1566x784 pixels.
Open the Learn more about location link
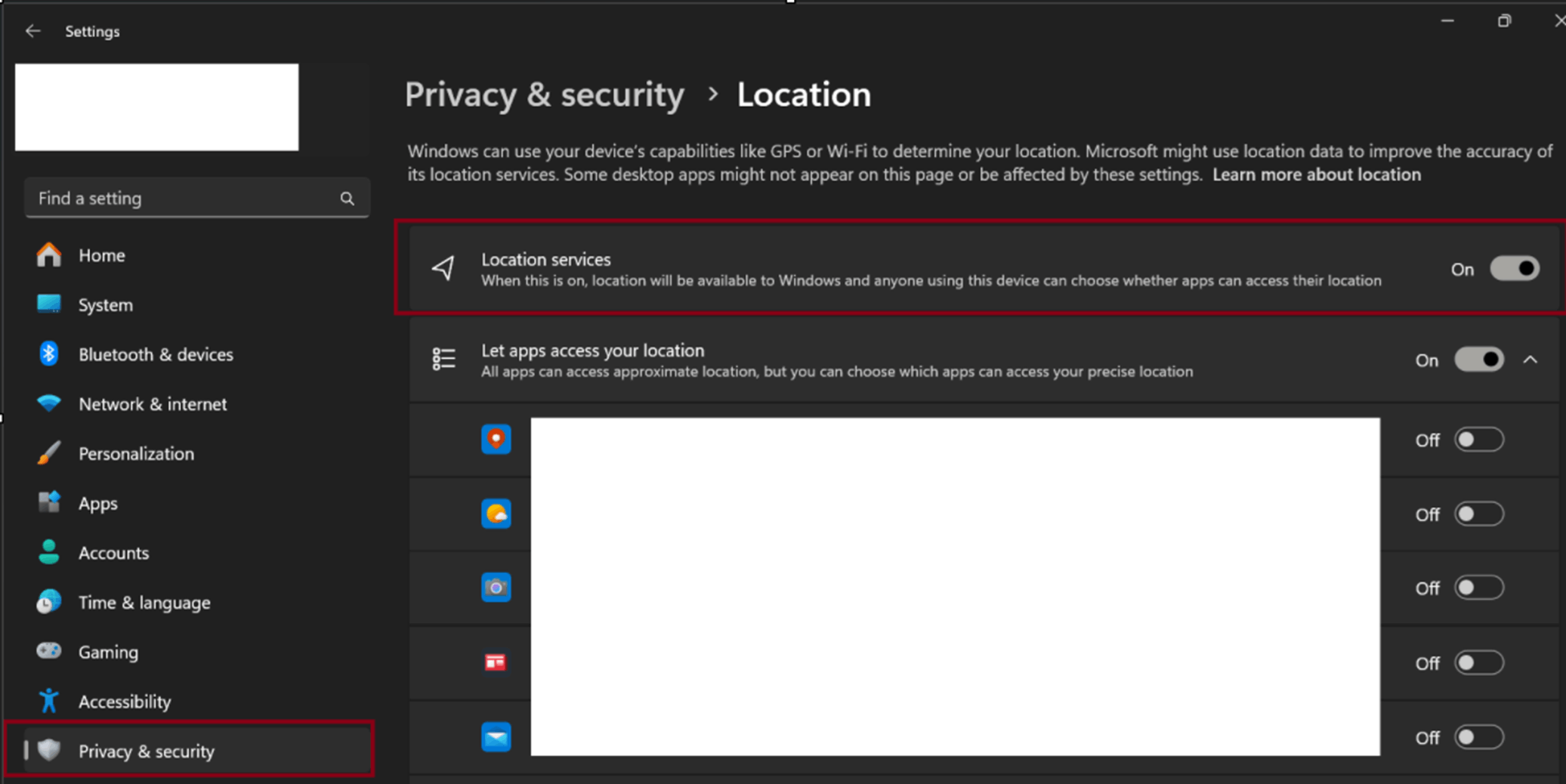[1317, 174]
